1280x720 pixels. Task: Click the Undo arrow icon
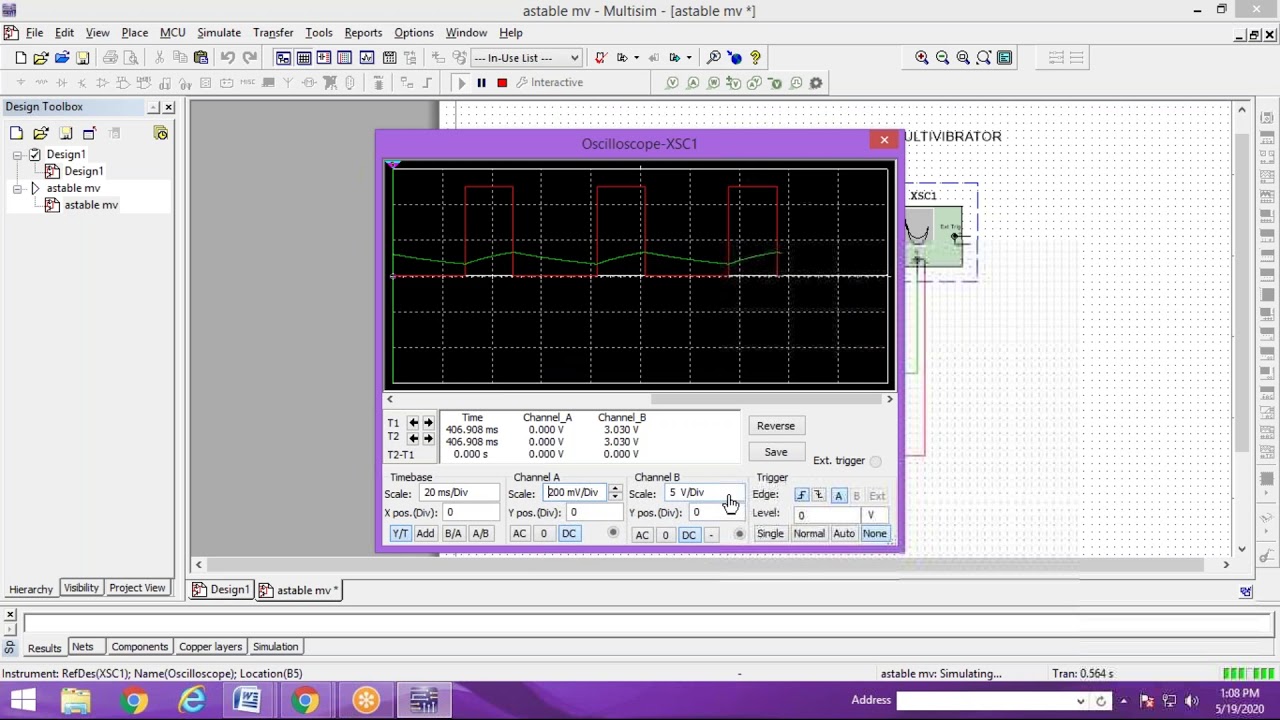[228, 58]
